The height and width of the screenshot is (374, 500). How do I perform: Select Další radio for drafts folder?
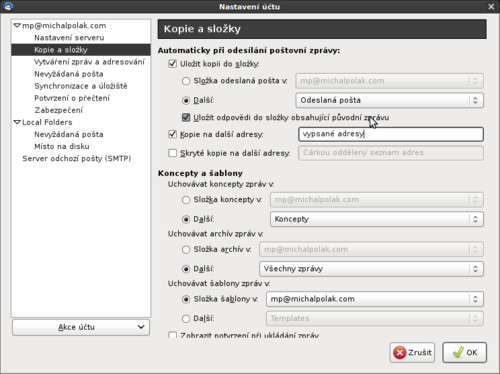coord(186,219)
